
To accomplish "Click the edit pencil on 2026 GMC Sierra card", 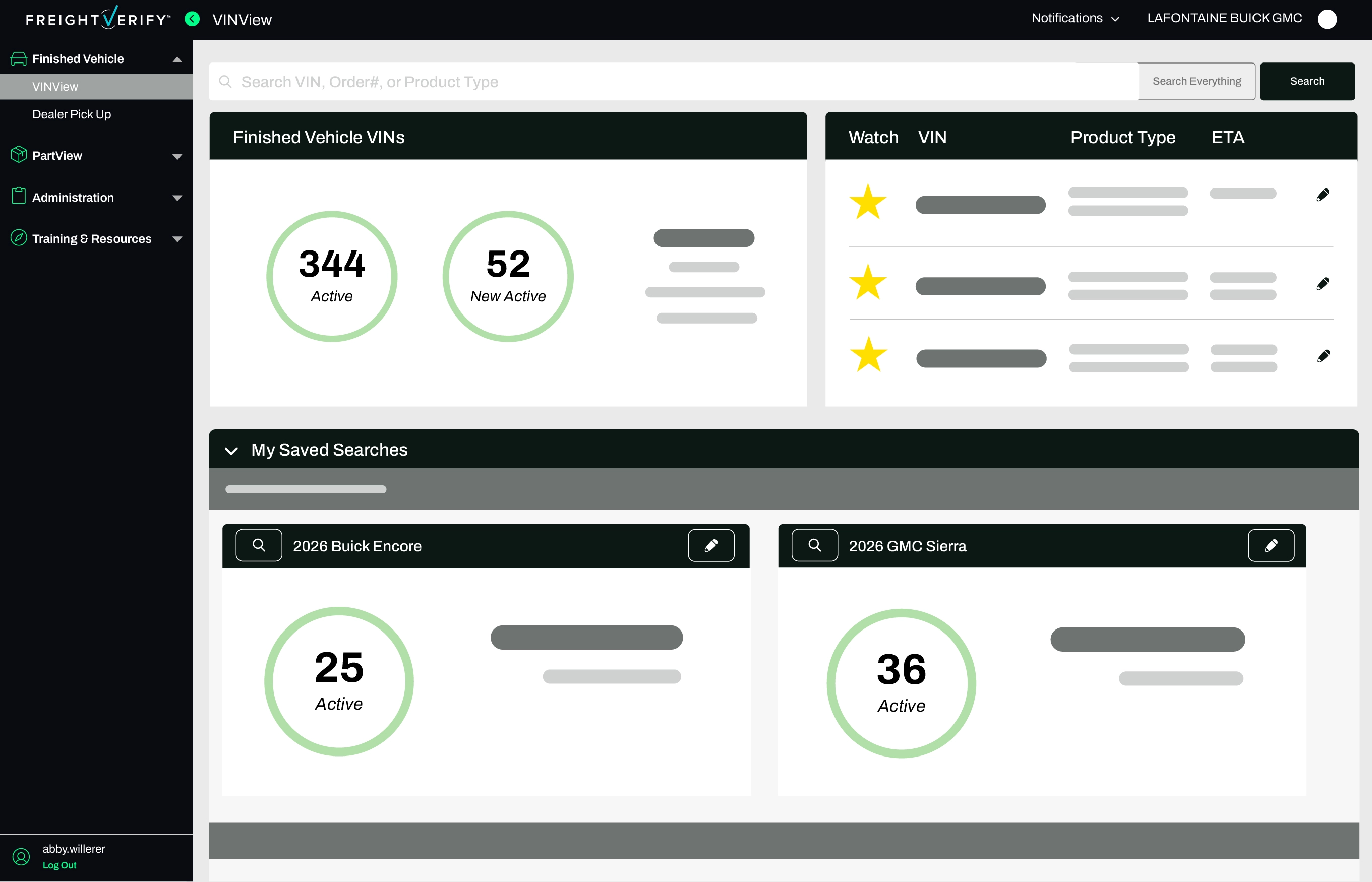I will [x=1271, y=545].
